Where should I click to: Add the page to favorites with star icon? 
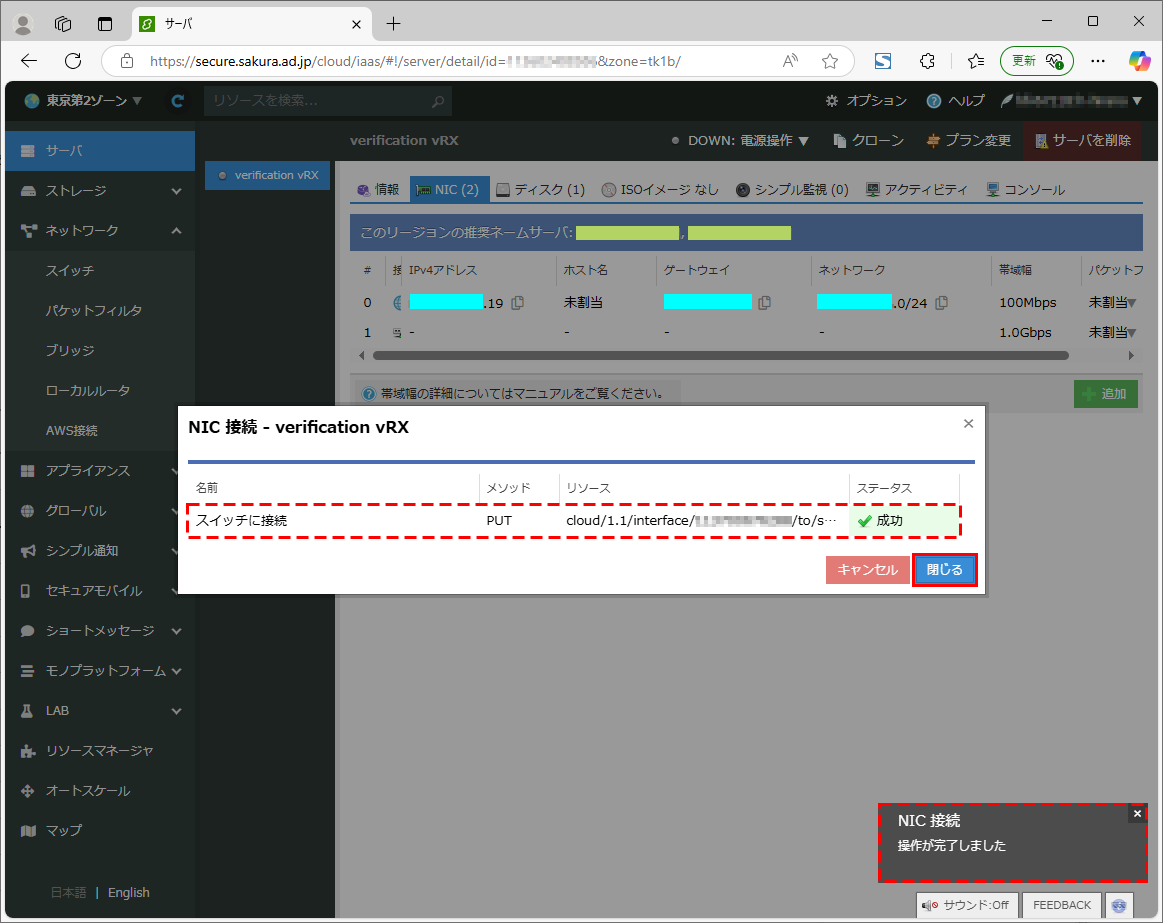tap(829, 61)
